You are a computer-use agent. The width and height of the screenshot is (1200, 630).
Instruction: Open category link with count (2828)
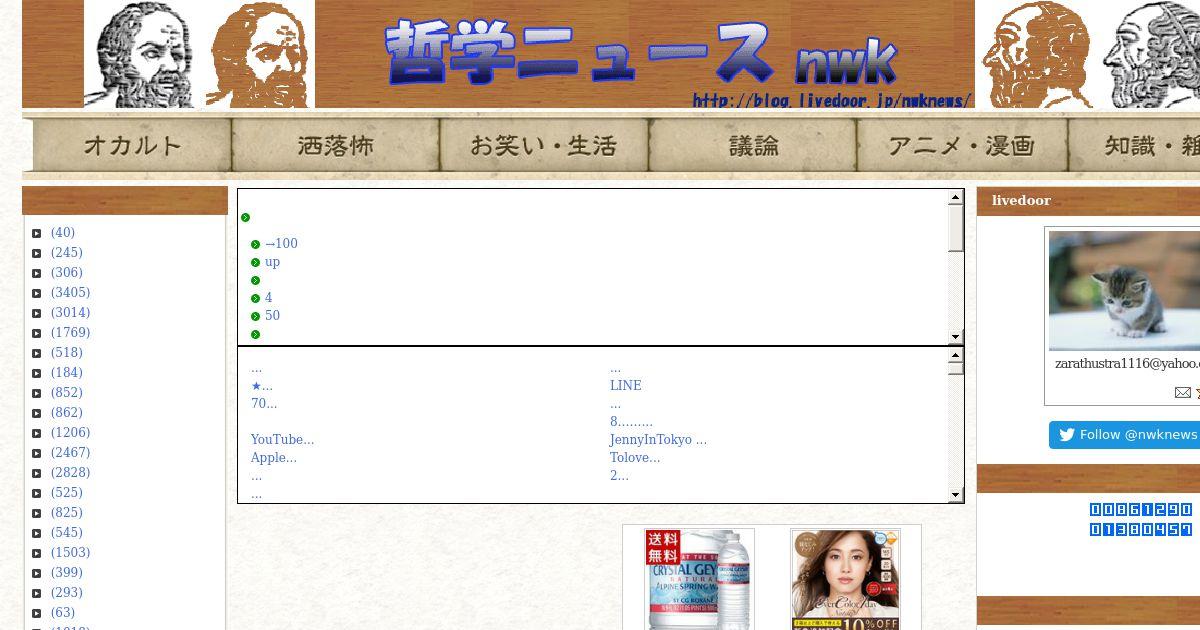pyautogui.click(x=71, y=473)
